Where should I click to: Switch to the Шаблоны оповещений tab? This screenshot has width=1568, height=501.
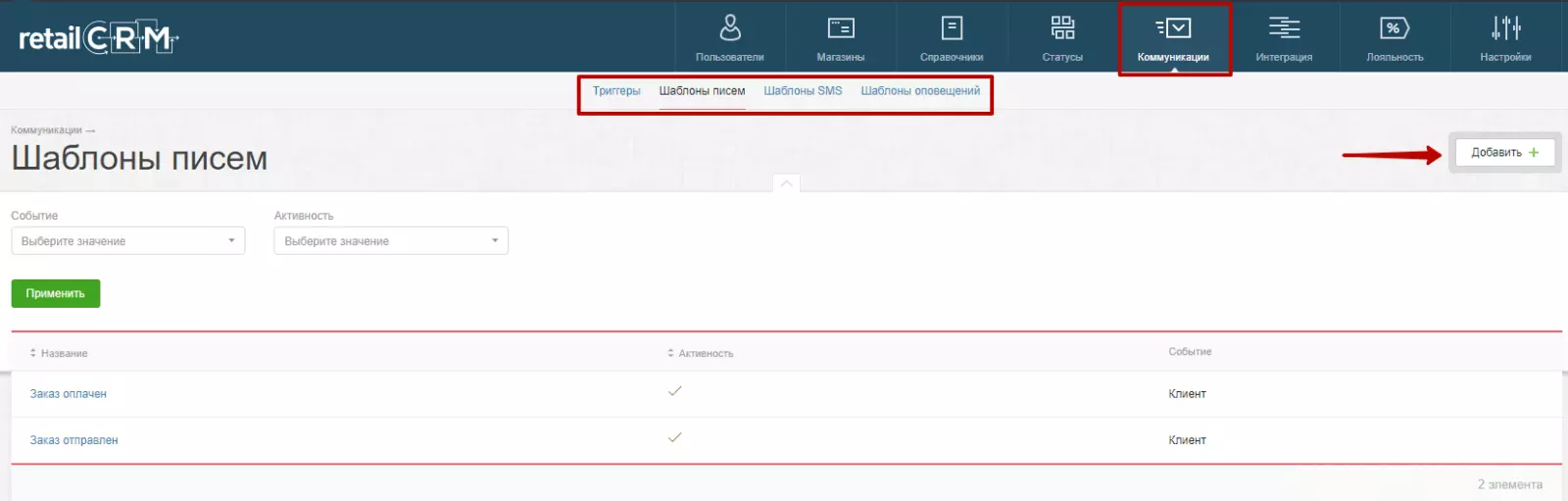point(920,91)
